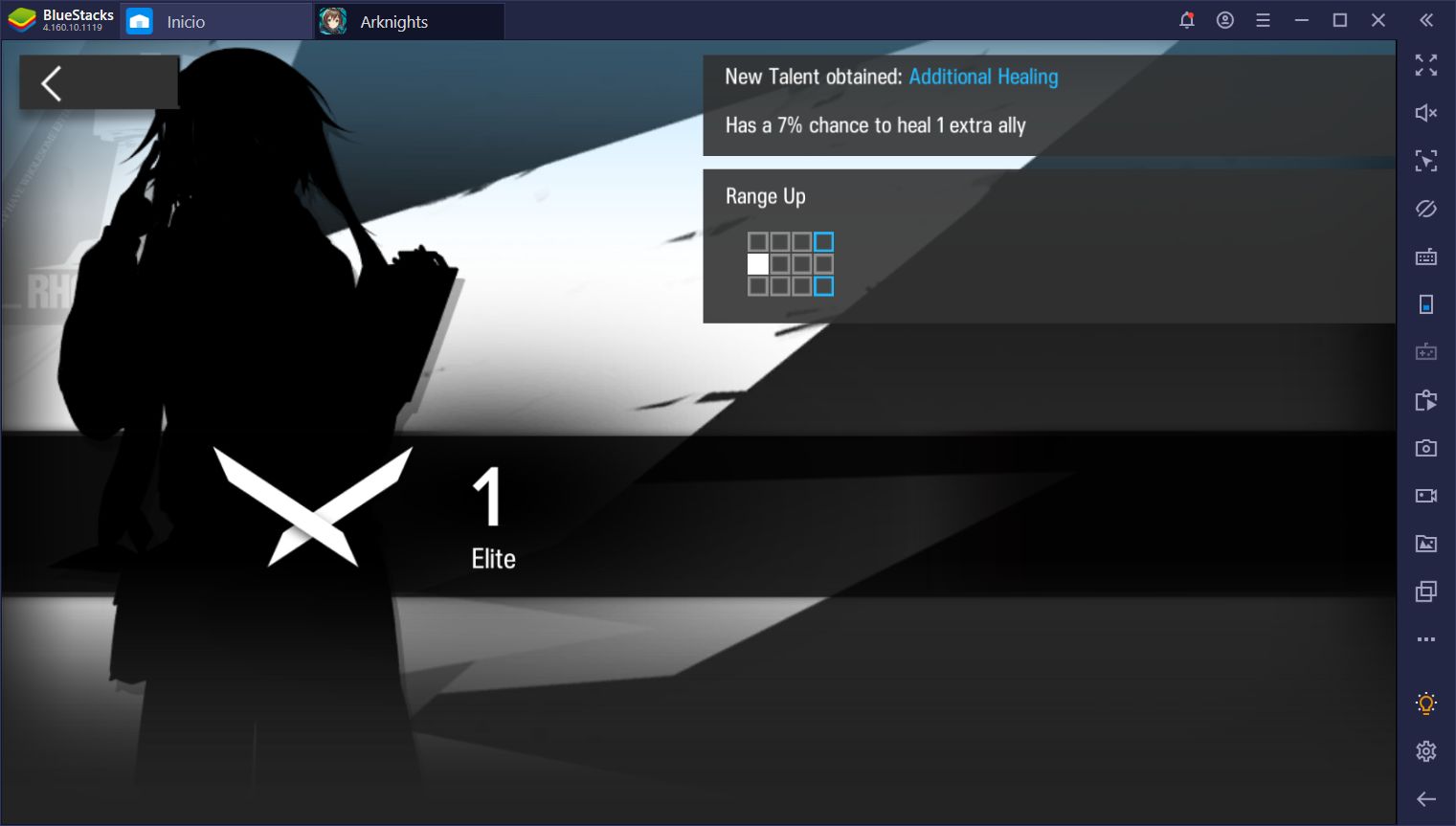Screen dimensions: 1456x826
Task: Click the 'Has a 7% chance to heal 1 extra ally' text
Action: pos(875,125)
